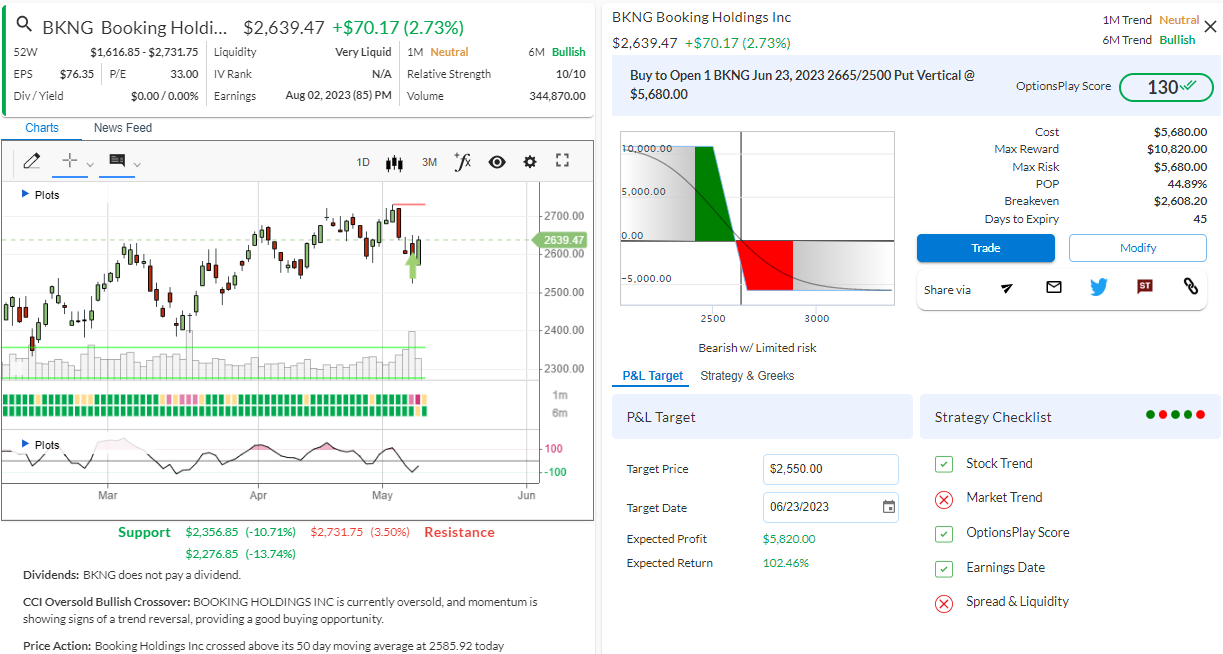Click the Relative Strength 10/10 value
Viewport: 1223px width, 654px height.
pos(570,74)
